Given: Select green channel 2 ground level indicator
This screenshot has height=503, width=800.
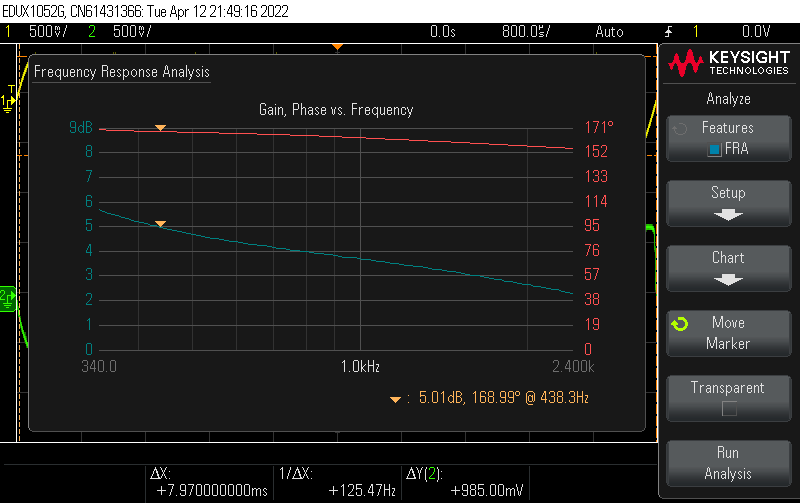Looking at the screenshot, I should 8,295.
